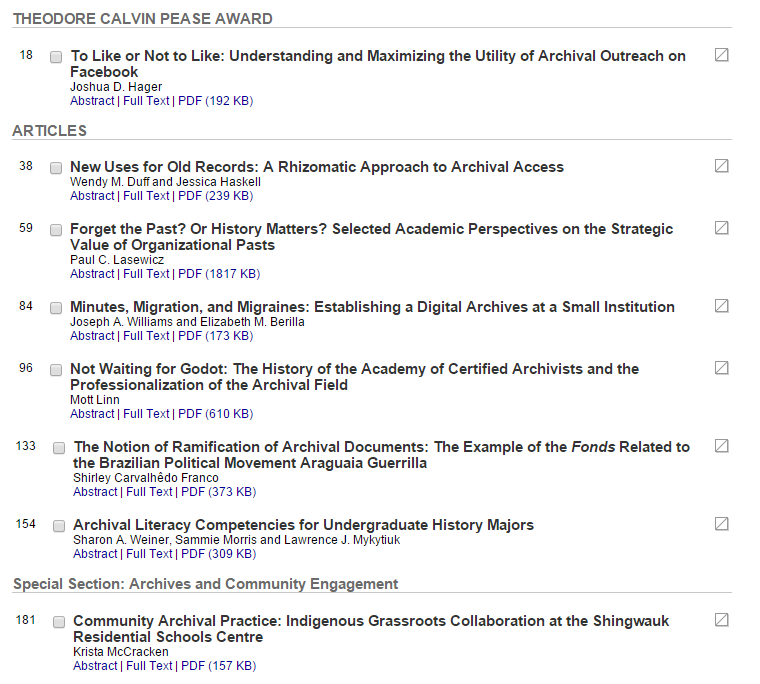Click the icon beside the Facebook outreach article

pyautogui.click(x=721, y=55)
